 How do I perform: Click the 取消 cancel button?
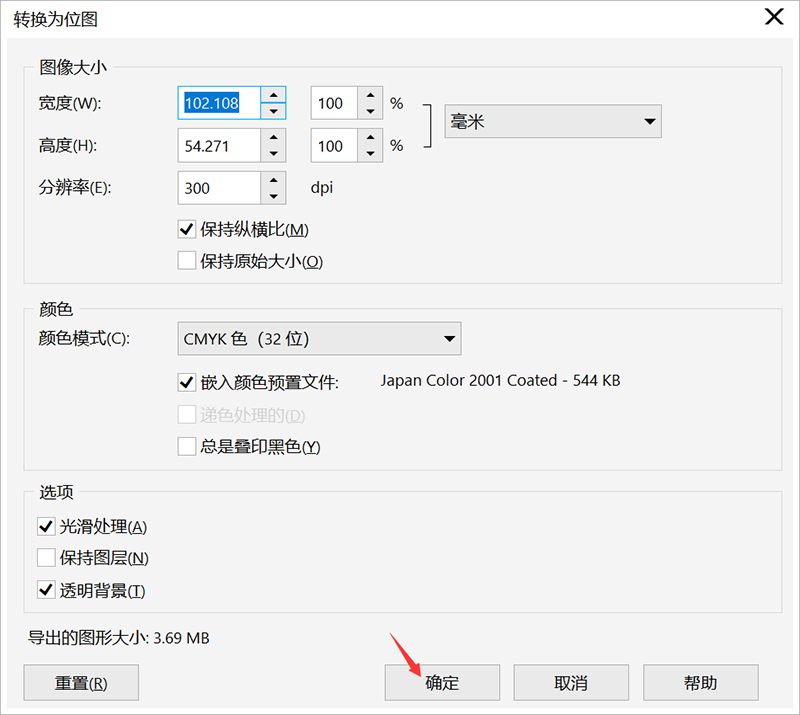[x=571, y=682]
